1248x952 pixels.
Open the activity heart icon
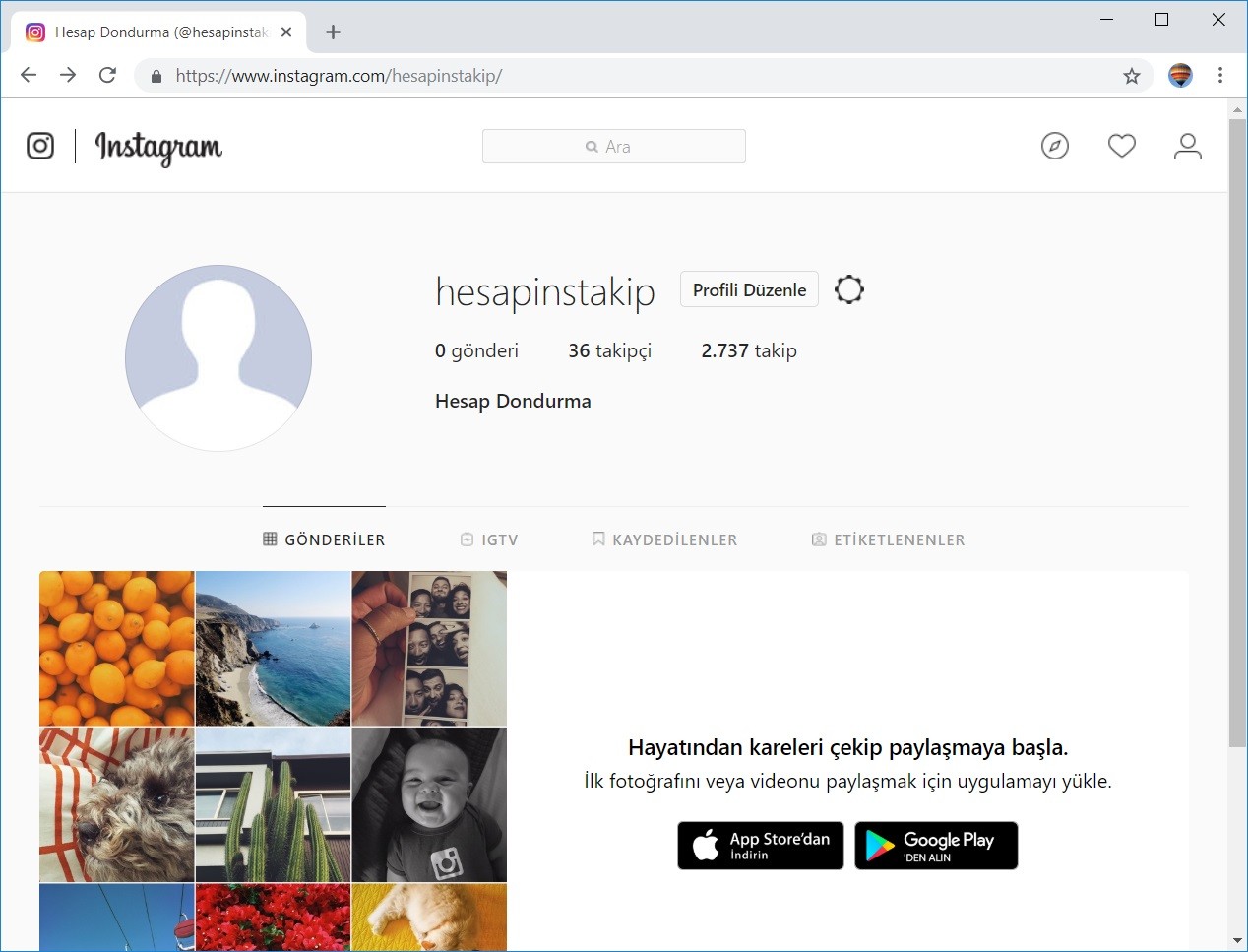[1122, 146]
